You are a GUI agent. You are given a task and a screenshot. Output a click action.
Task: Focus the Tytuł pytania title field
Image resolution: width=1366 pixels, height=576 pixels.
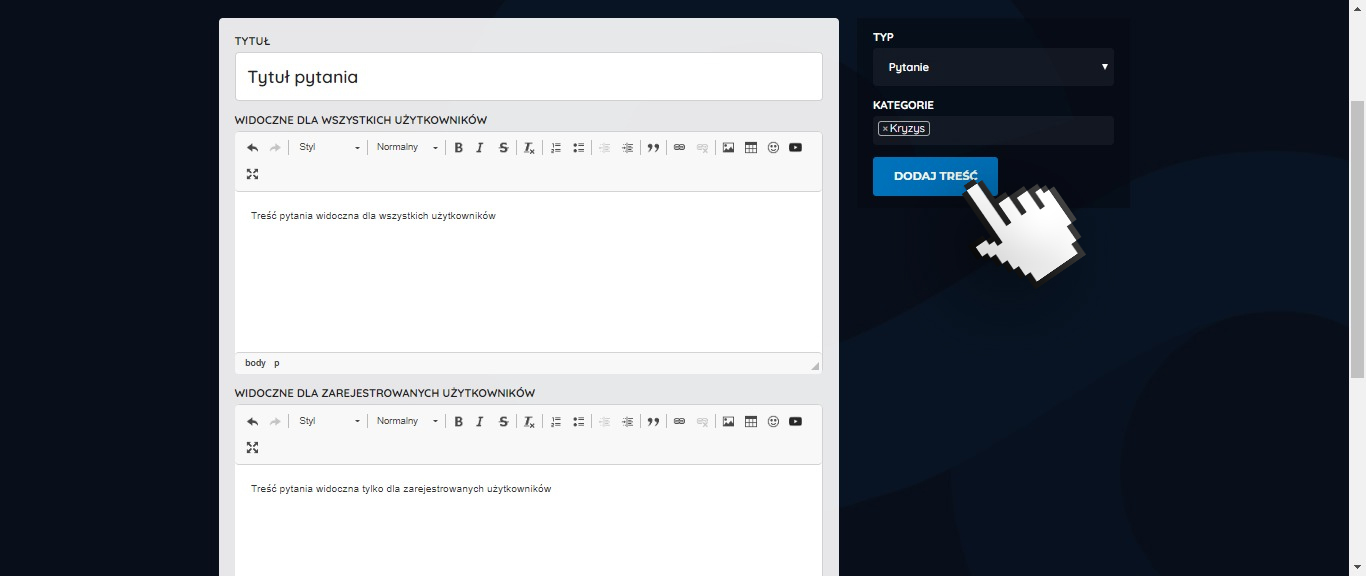(x=529, y=77)
